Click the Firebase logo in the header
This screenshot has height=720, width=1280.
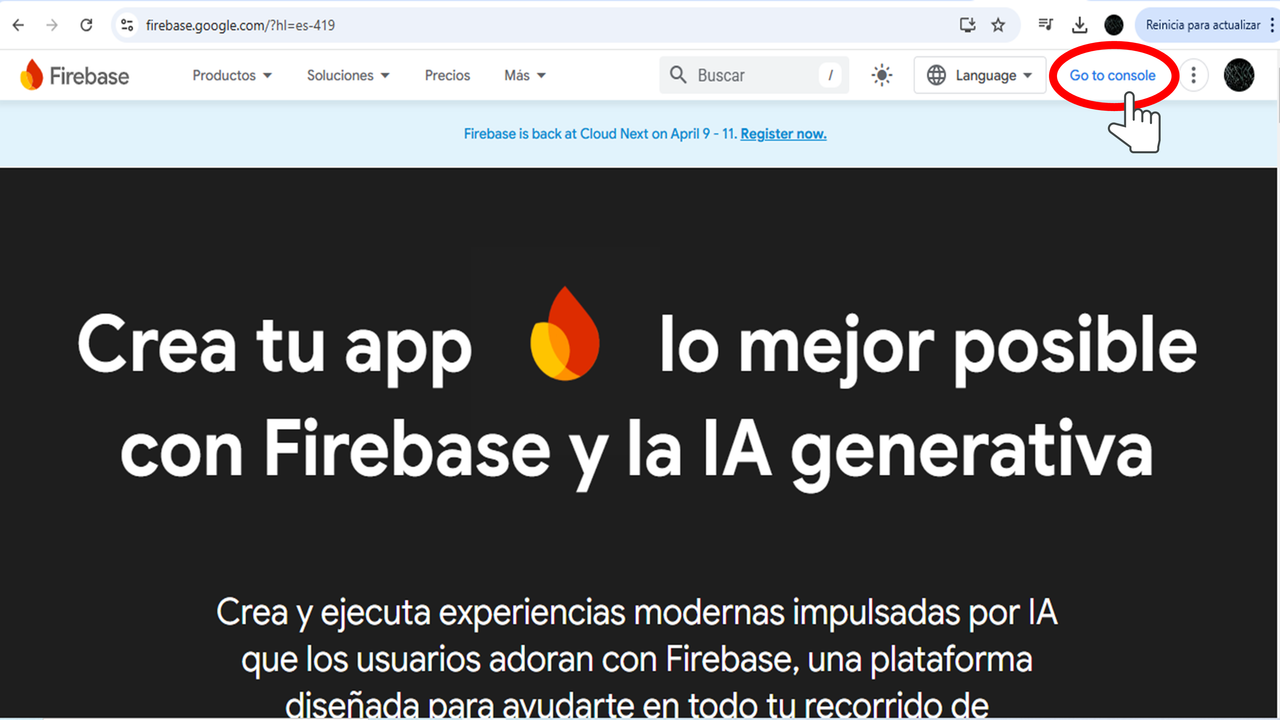75,75
